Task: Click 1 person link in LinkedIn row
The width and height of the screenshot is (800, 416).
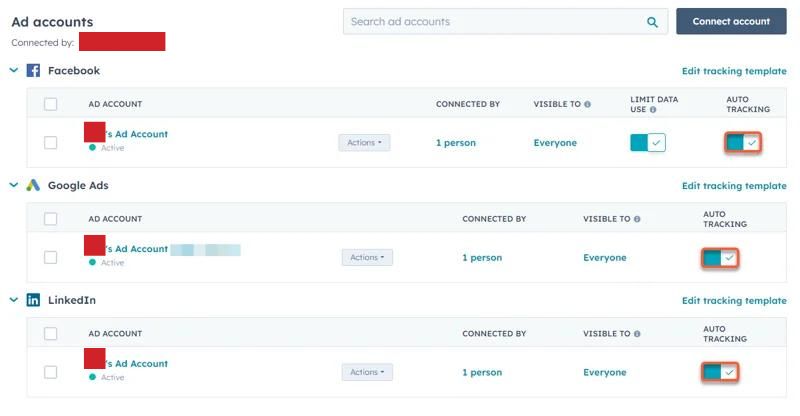Action: pos(482,373)
